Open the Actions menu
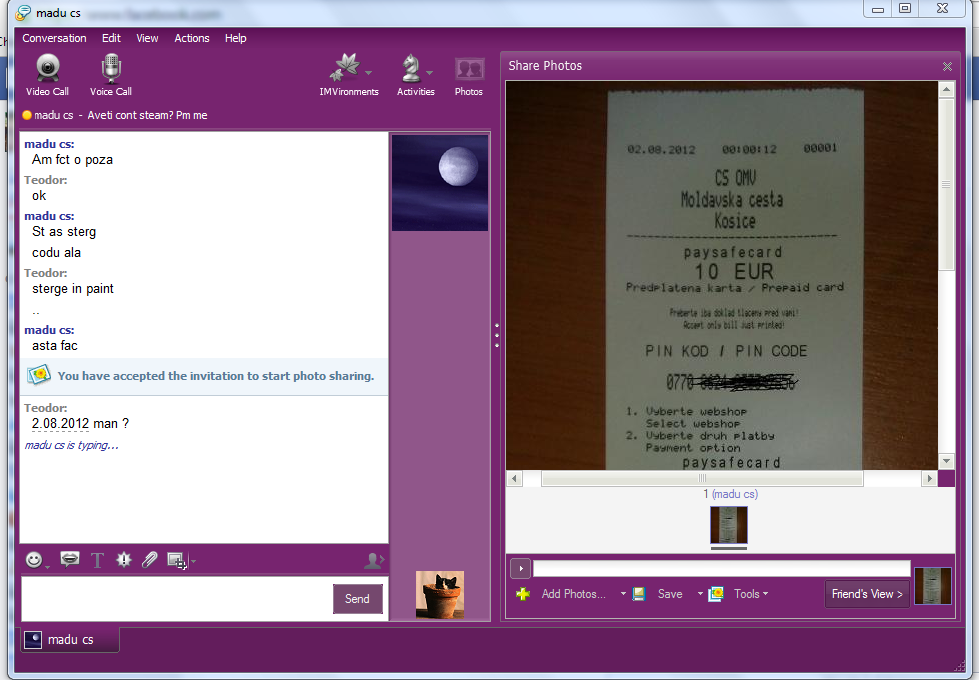This screenshot has height=680, width=979. tap(192, 38)
